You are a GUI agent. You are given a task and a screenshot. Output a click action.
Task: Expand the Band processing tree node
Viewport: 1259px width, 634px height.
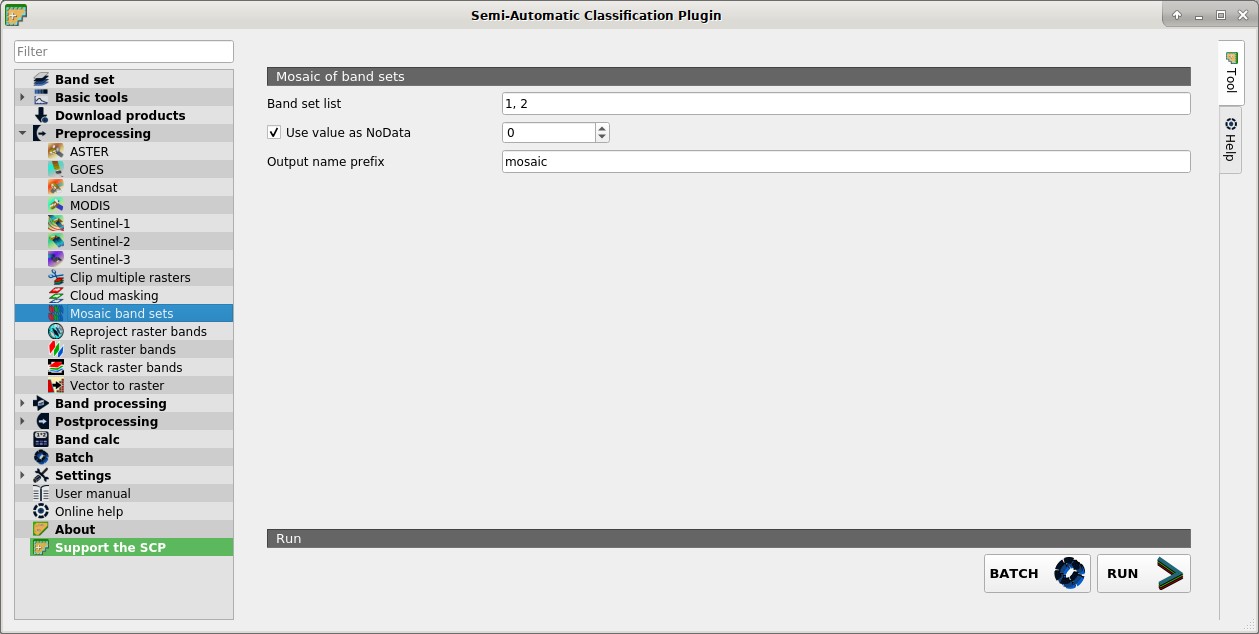point(22,403)
